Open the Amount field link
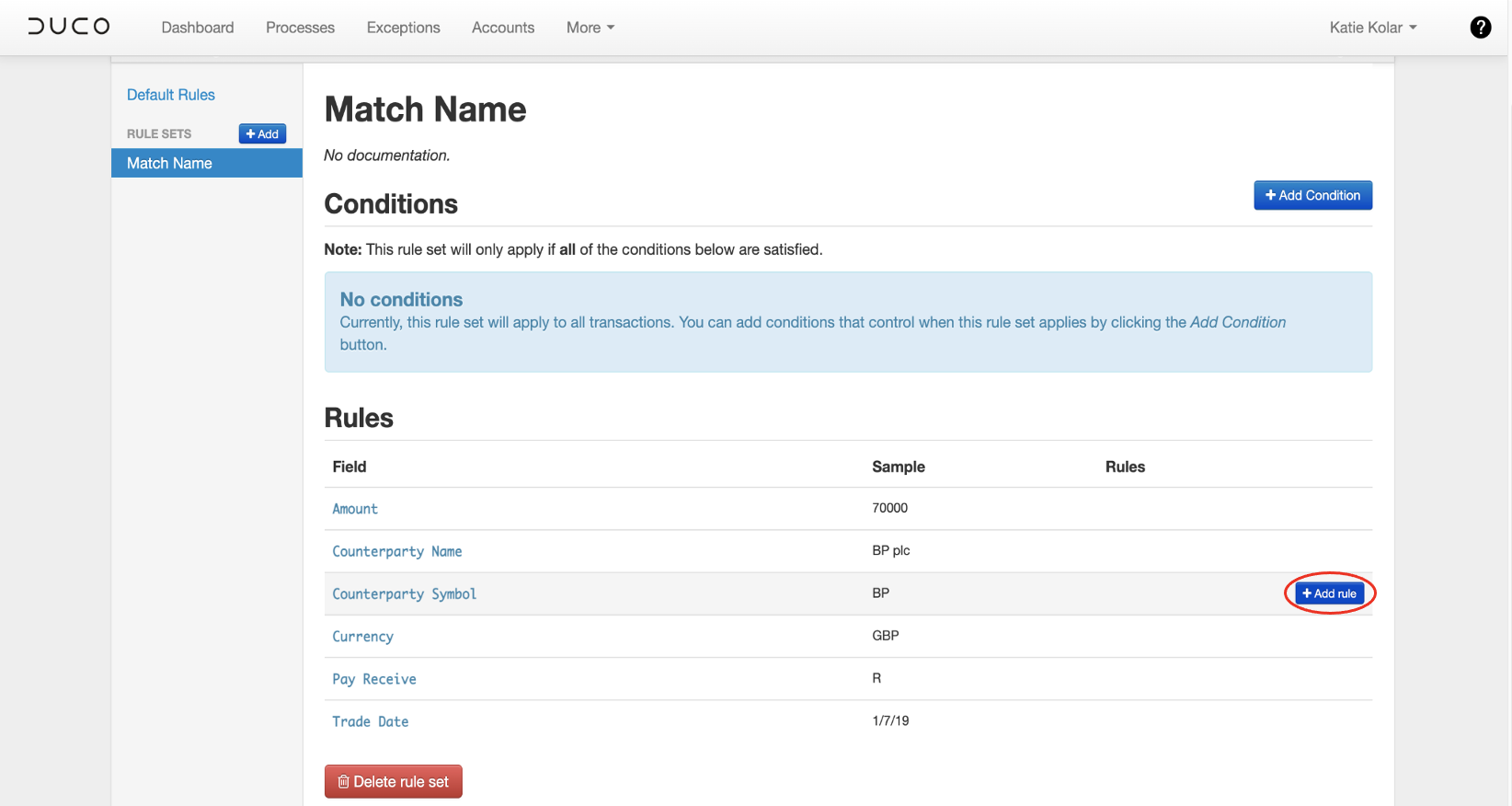This screenshot has width=1512, height=806. (x=355, y=509)
